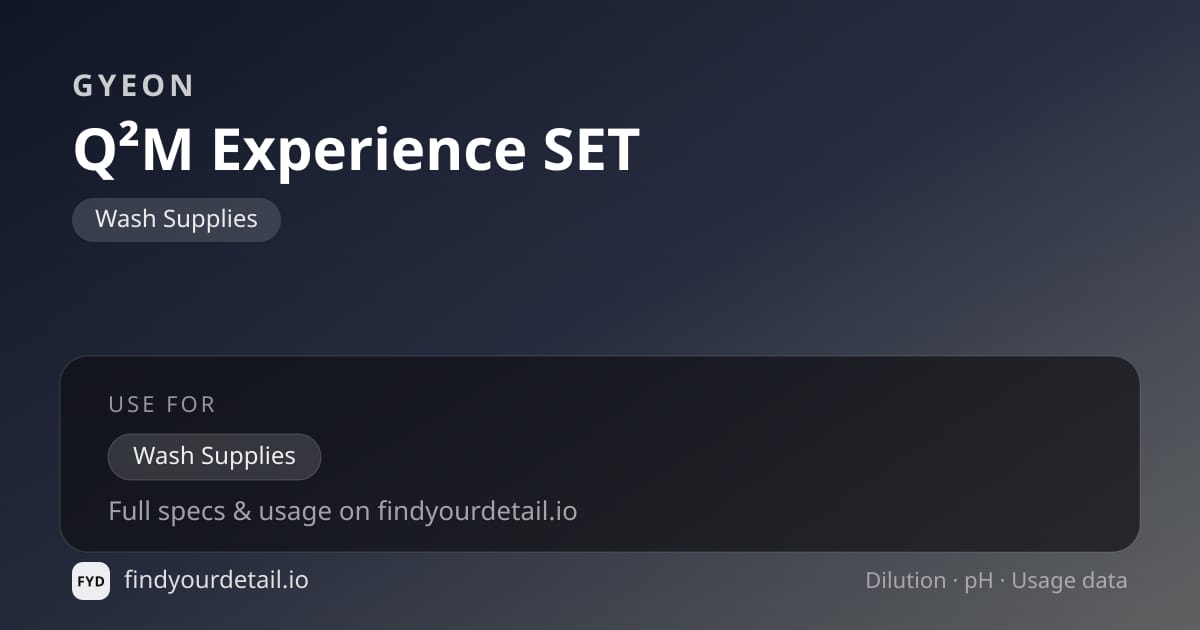The image size is (1200, 630).
Task: Click the pH label in the footer
Action: [979, 581]
